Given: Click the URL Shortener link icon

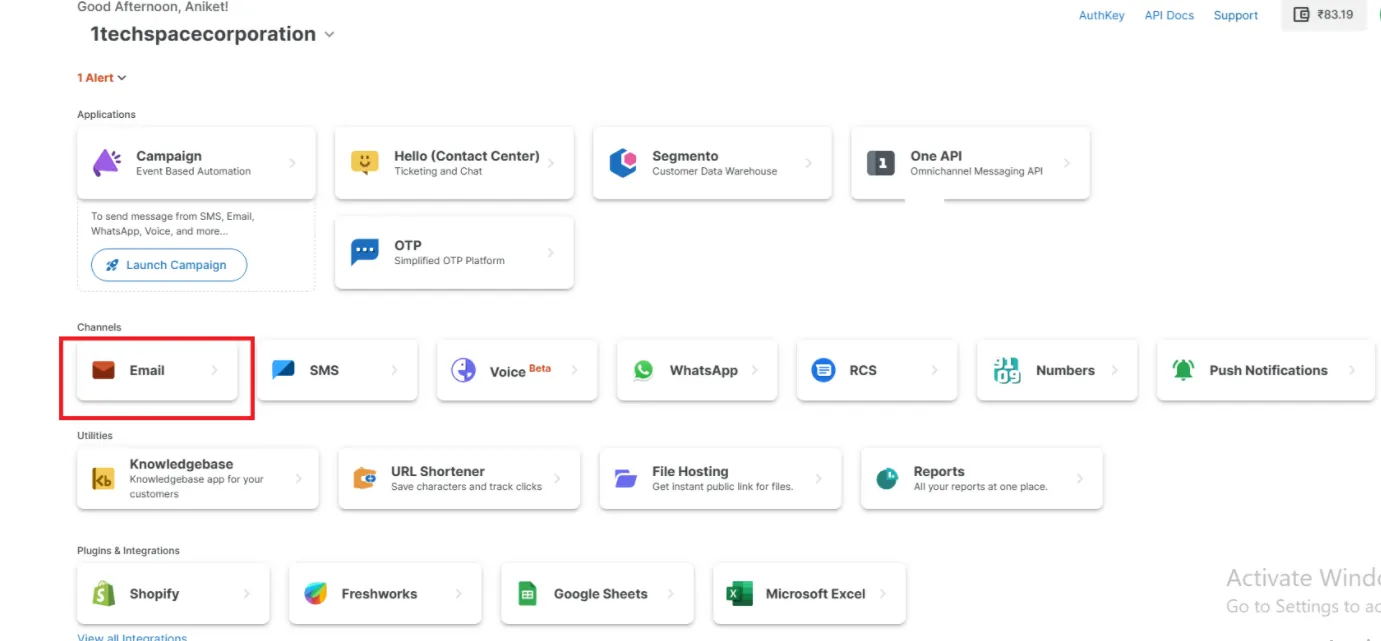Looking at the screenshot, I should (x=365, y=479).
